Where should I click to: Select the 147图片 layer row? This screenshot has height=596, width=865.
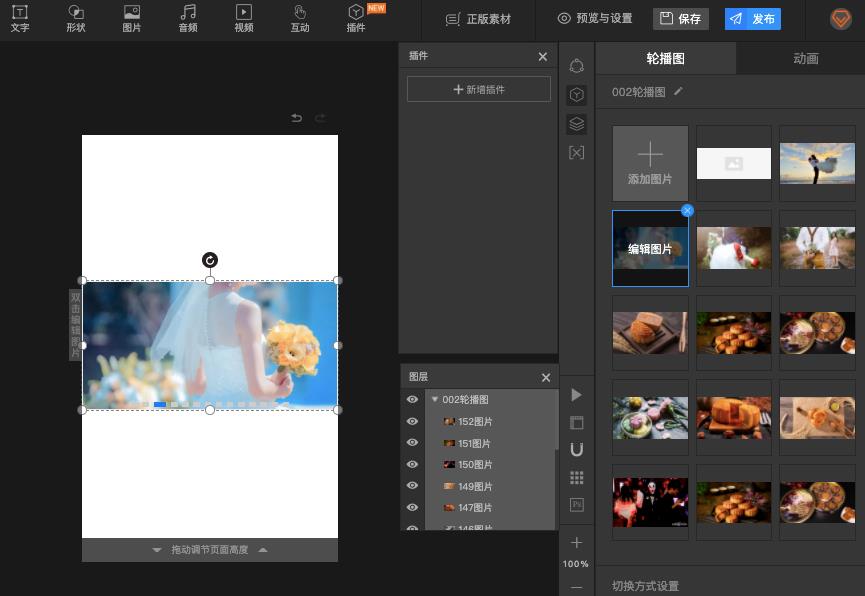pos(491,507)
